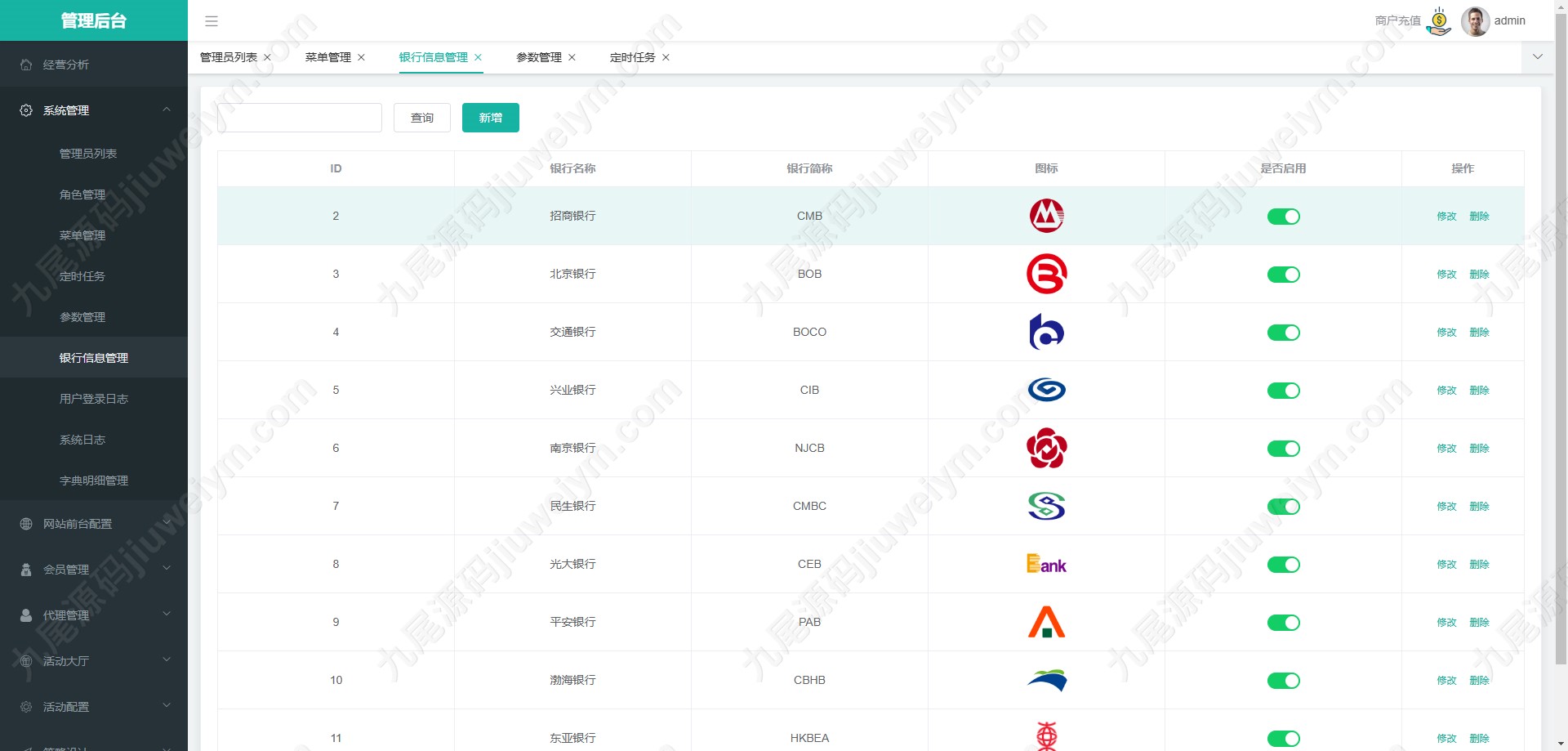The image size is (1568, 751).
Task: Click 修改 link for 交通银行
Action: tap(1446, 333)
